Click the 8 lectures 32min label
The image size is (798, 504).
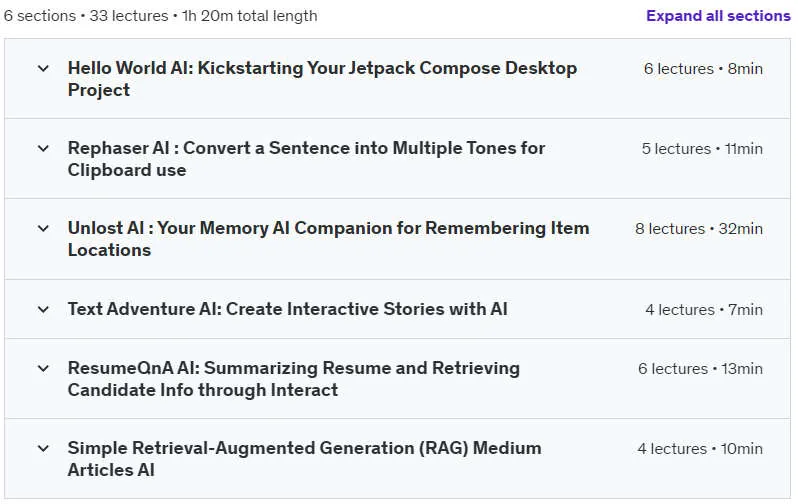click(699, 229)
